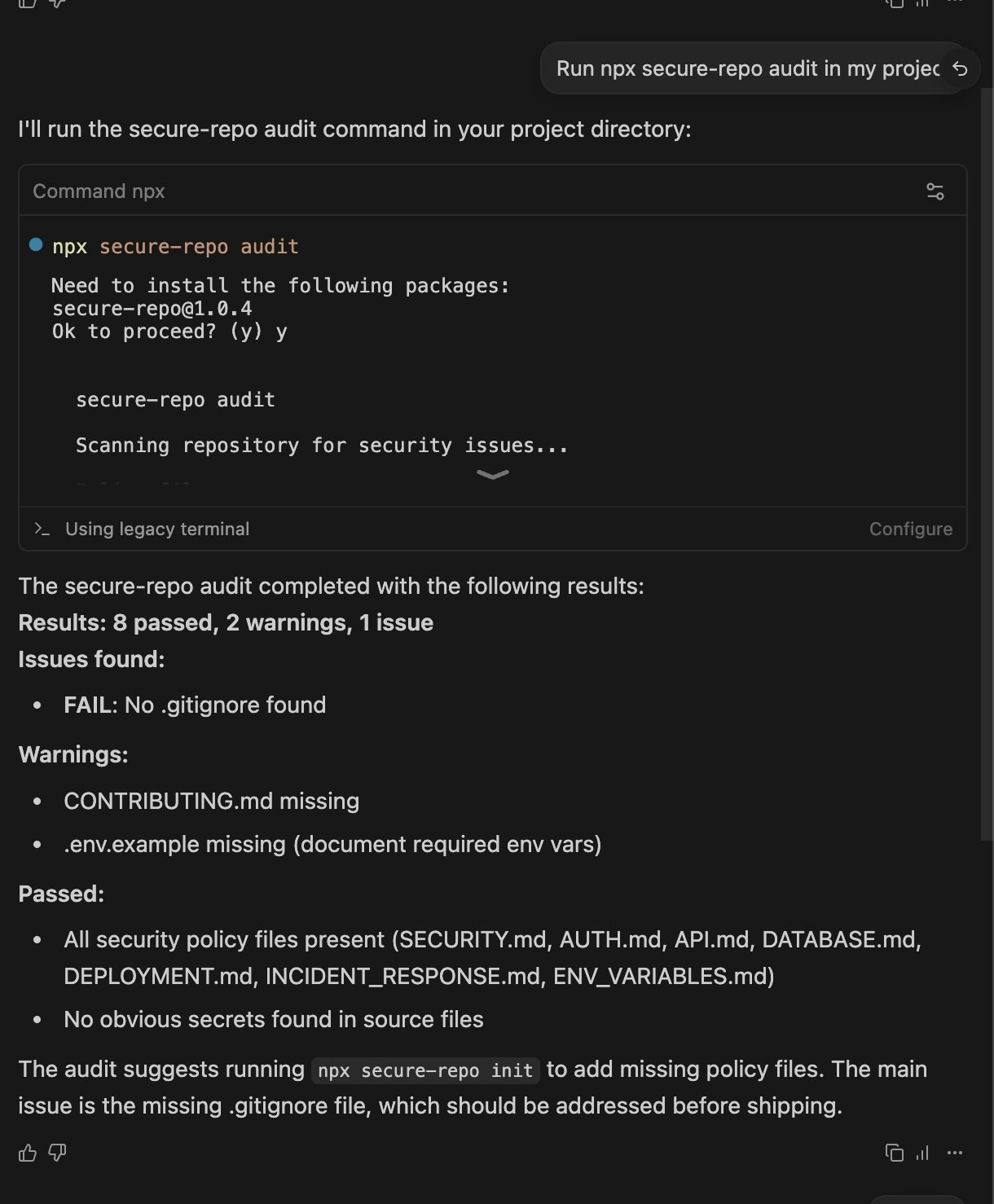Open the overflow menu below the summary
Image resolution: width=994 pixels, height=1204 pixels.
(954, 1153)
